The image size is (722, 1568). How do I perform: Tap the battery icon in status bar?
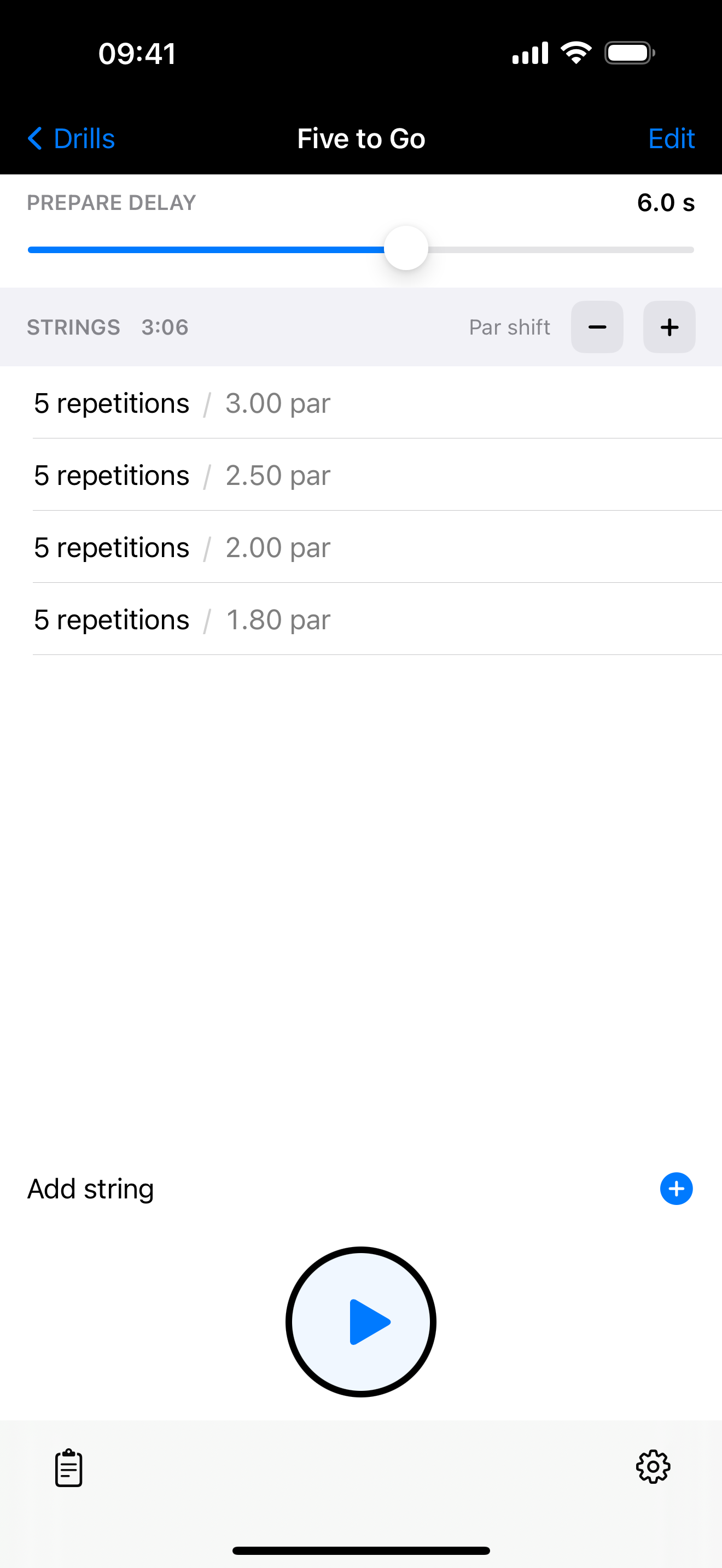(629, 53)
